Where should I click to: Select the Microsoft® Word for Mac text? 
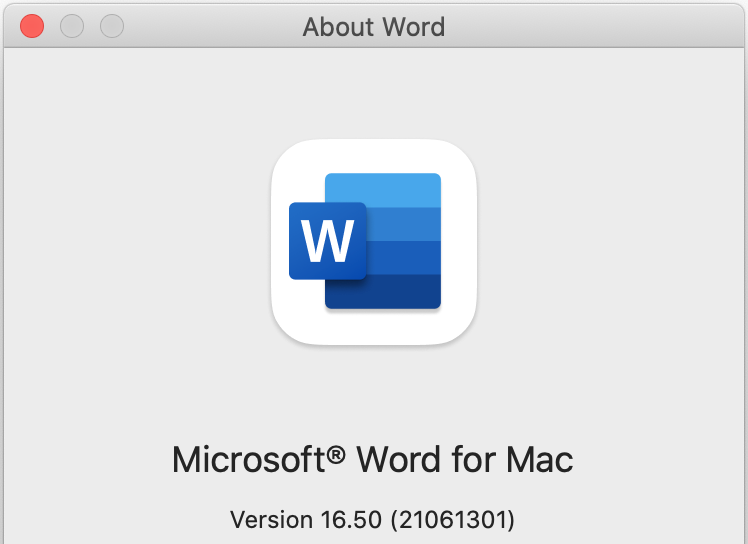(373, 460)
